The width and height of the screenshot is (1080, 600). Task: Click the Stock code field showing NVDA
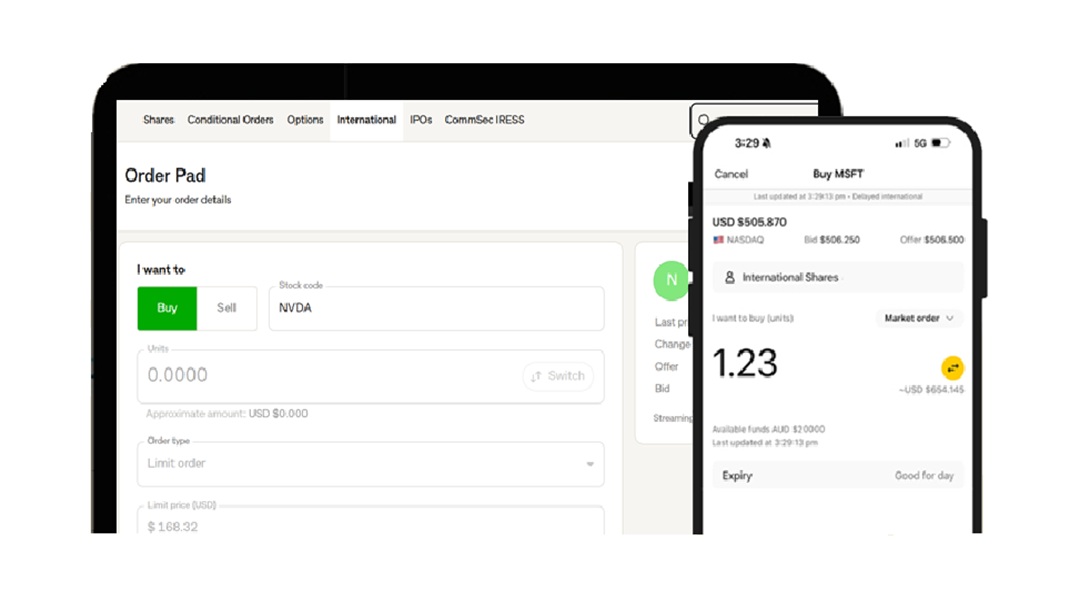436,309
